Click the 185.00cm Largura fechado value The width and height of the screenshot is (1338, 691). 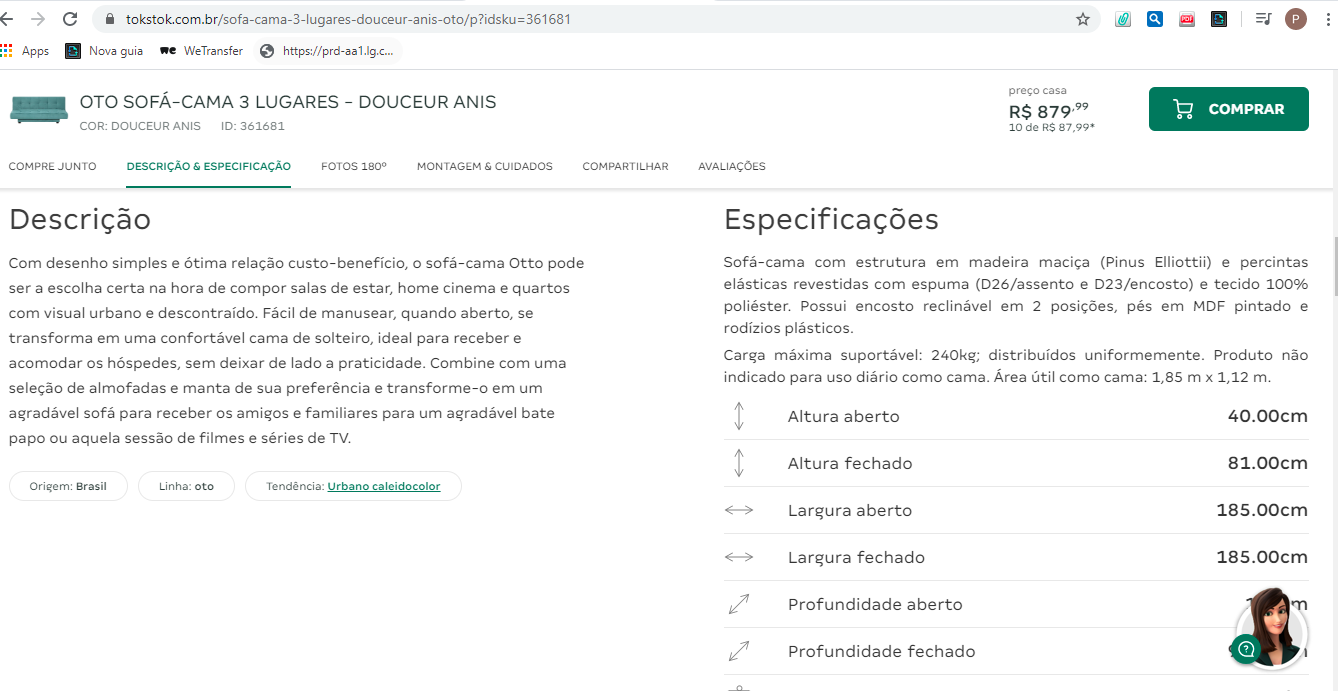pos(1262,557)
